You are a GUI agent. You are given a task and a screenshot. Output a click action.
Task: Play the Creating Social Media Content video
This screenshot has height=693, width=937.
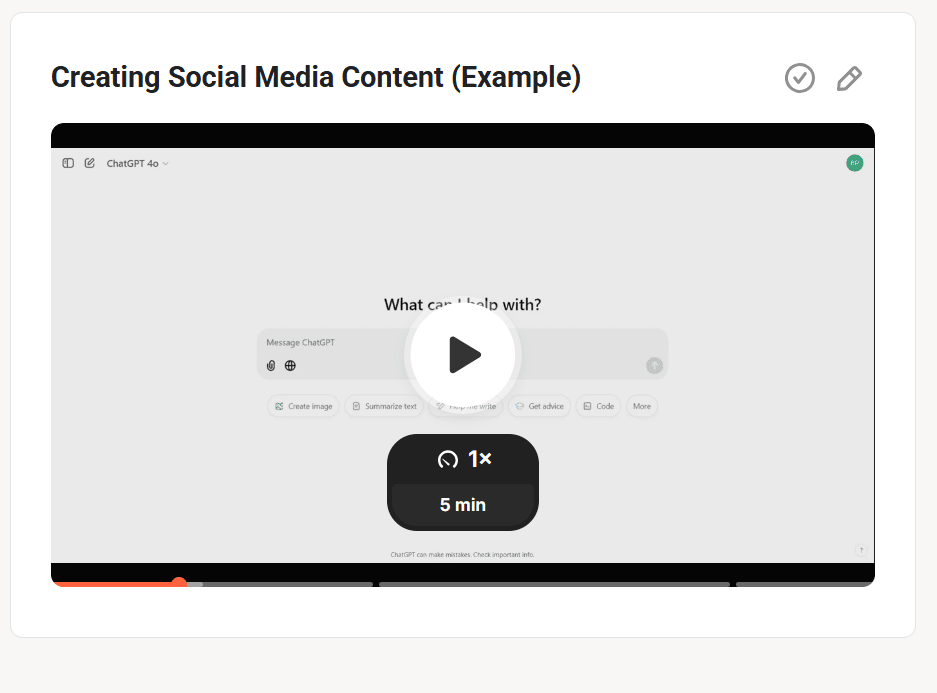[462, 355]
